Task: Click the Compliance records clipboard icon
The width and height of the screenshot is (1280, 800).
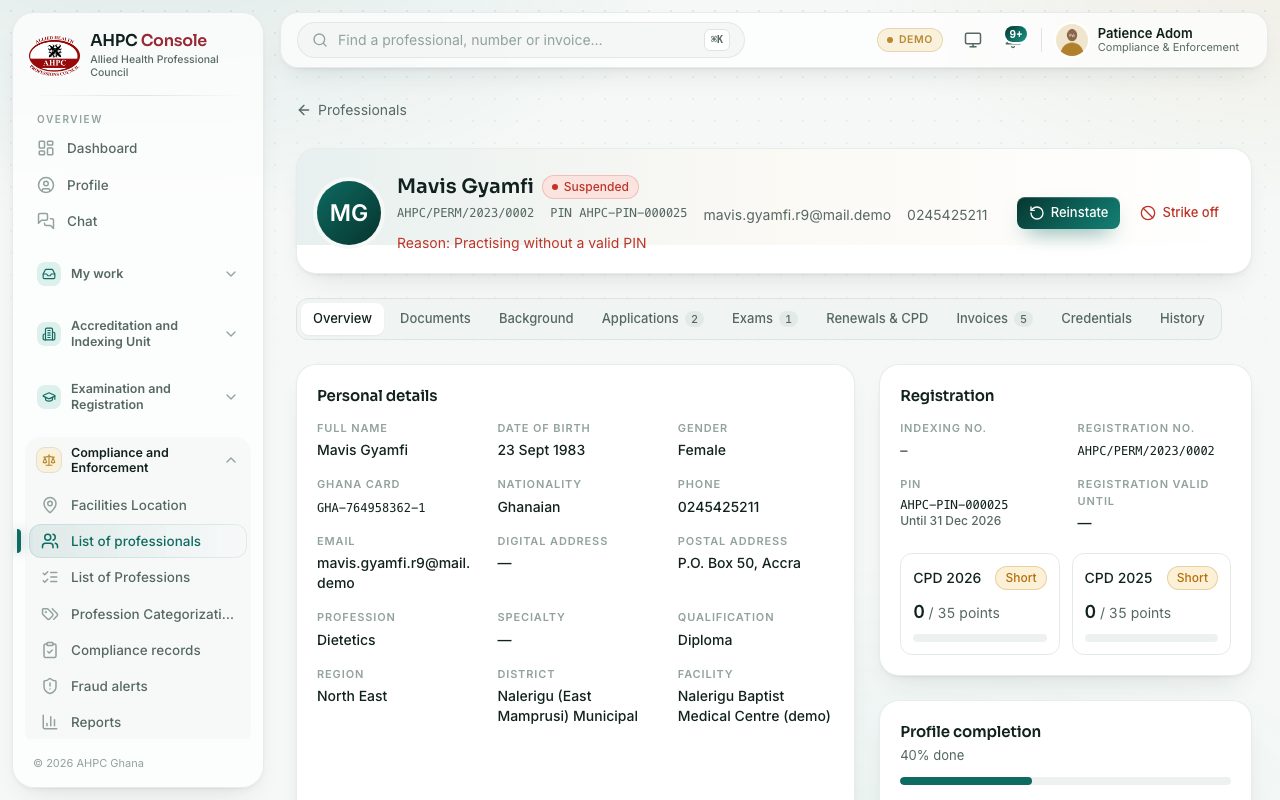Action: (50, 650)
